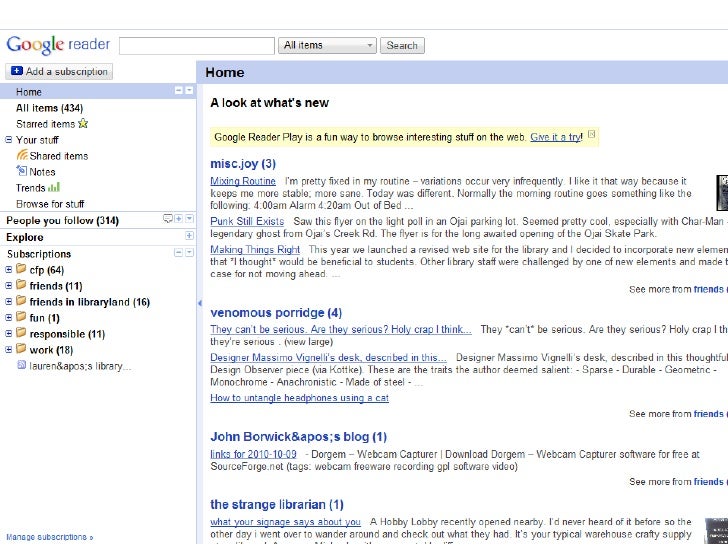
Task: Click the Trends bar chart icon
Action: (x=54, y=187)
